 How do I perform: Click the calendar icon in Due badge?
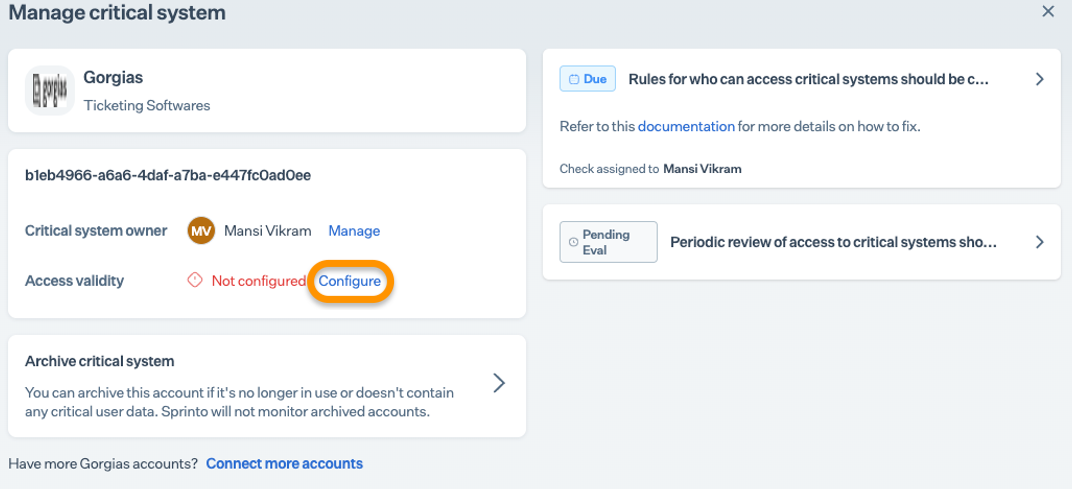(574, 79)
